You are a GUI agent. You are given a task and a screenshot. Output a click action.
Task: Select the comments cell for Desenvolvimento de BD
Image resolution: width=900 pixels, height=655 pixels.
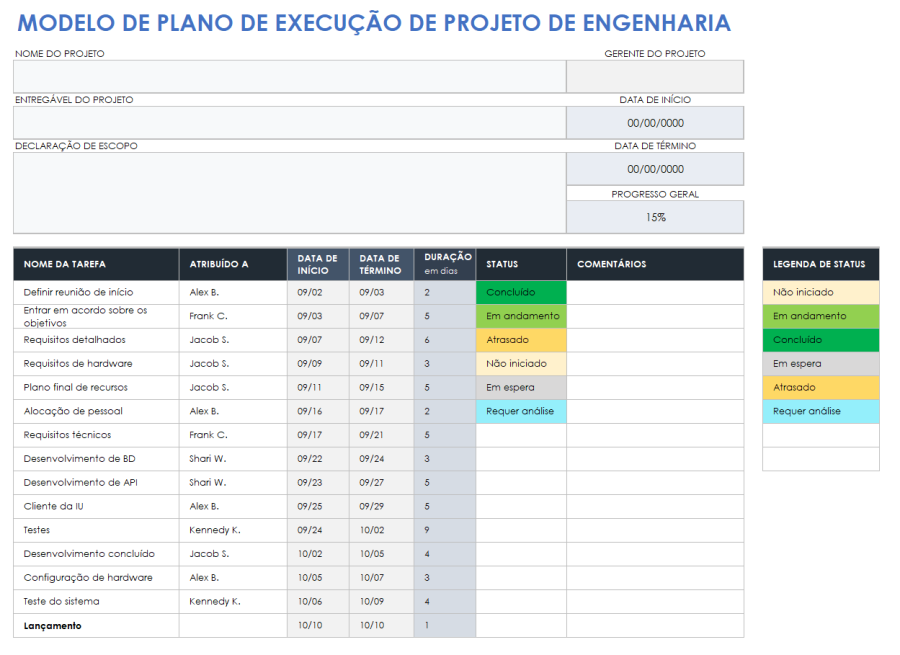655,459
